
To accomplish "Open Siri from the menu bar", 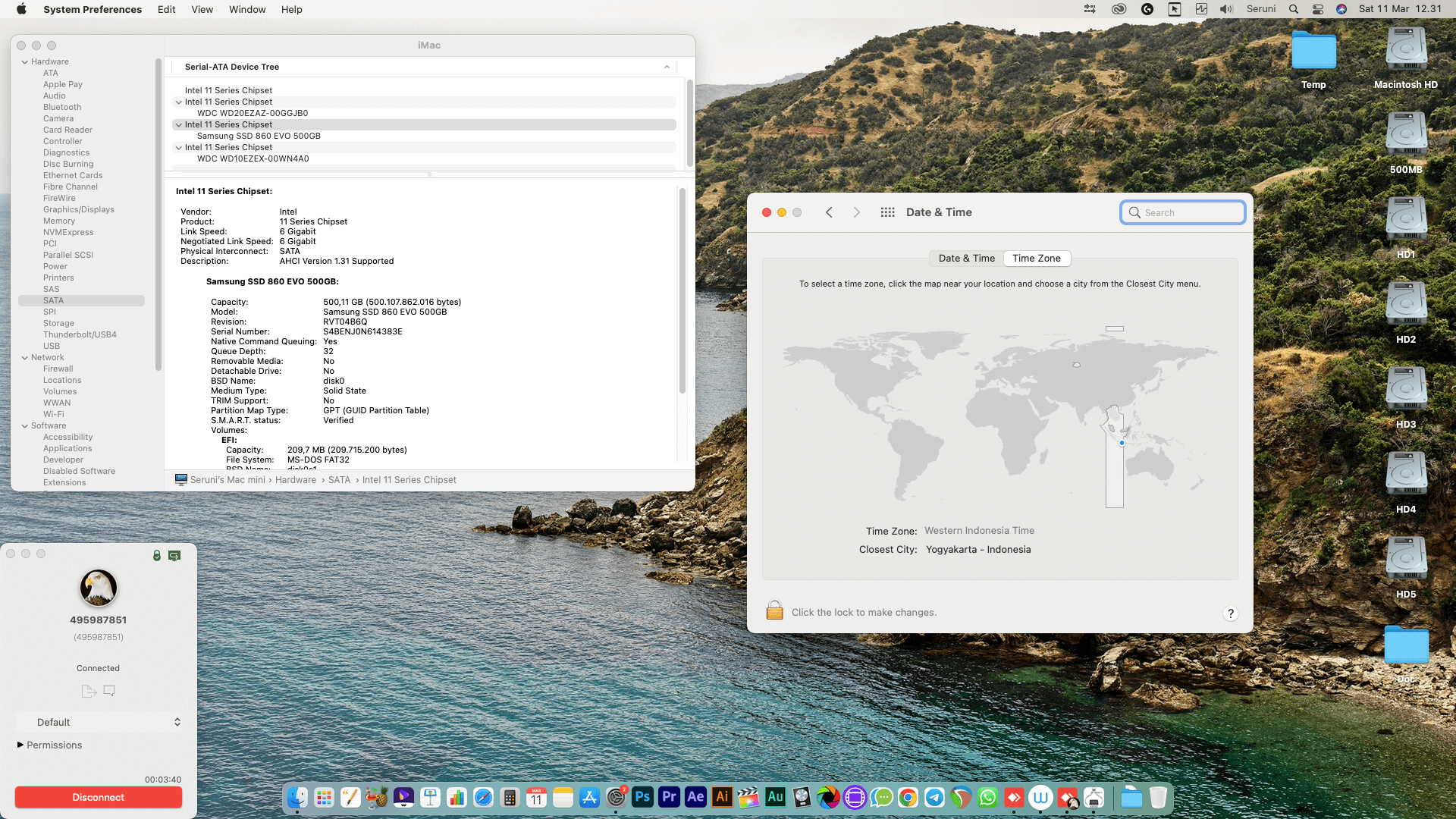I will 1341,9.
